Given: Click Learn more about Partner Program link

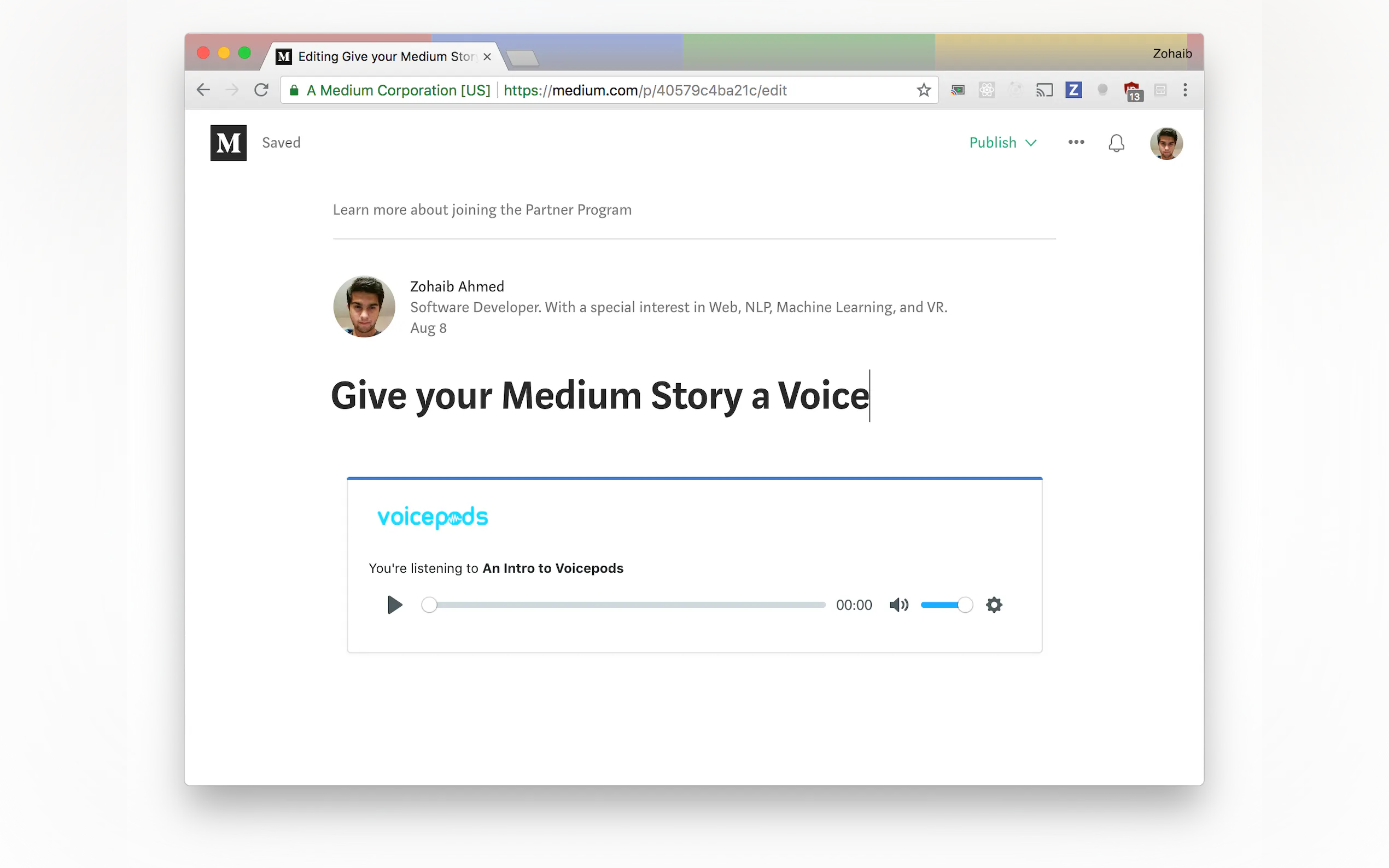Looking at the screenshot, I should [482, 209].
